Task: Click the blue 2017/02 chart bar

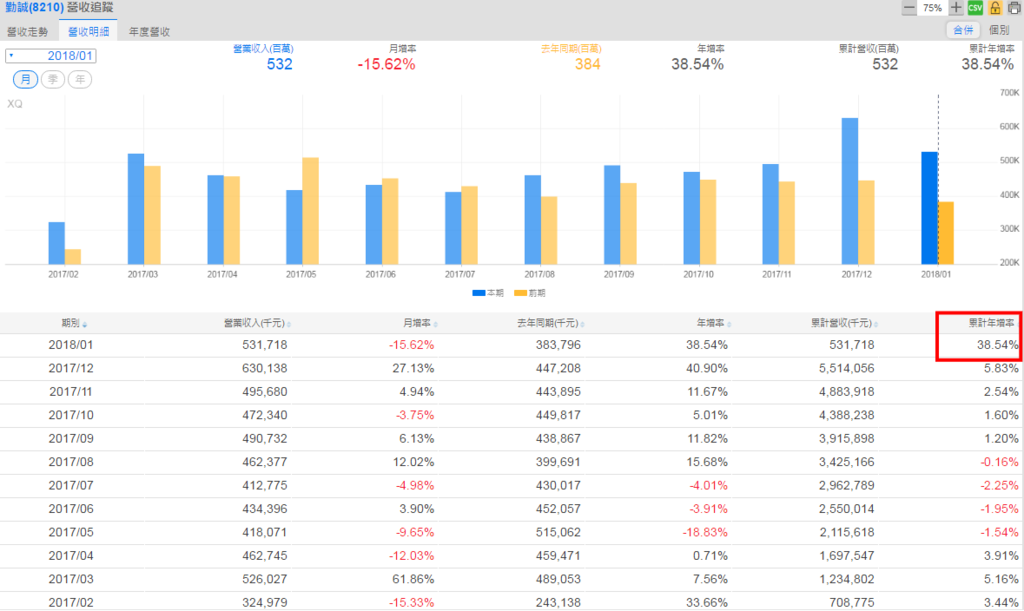Action: (57, 243)
